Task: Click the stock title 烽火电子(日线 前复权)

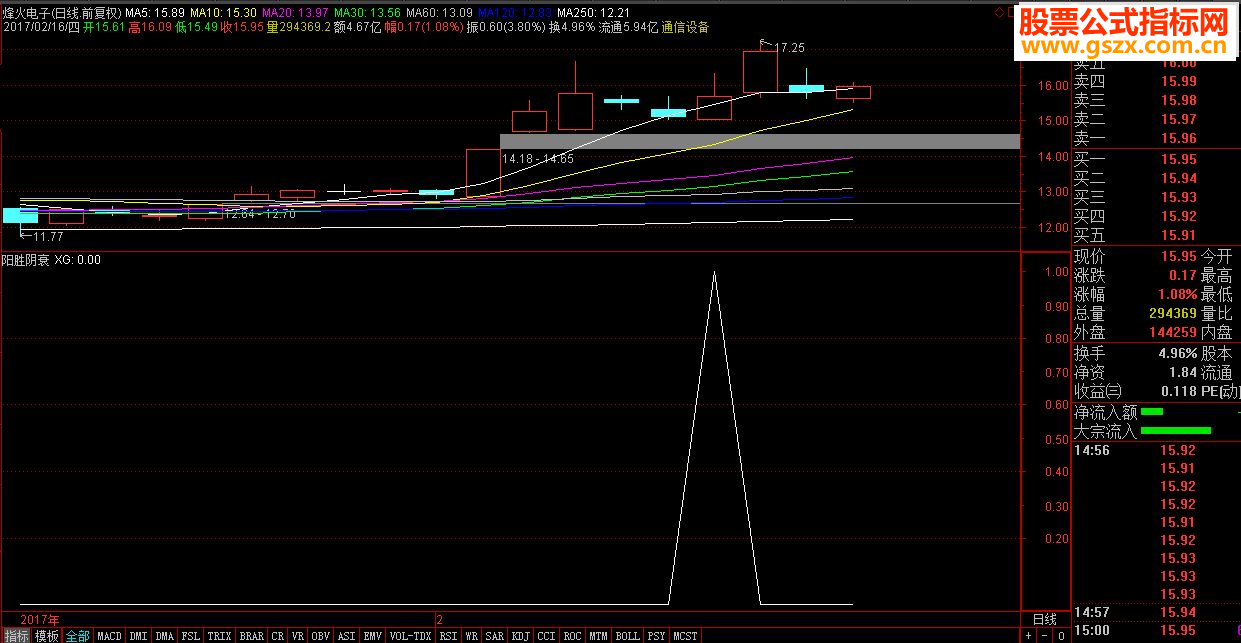Action: pos(61,12)
